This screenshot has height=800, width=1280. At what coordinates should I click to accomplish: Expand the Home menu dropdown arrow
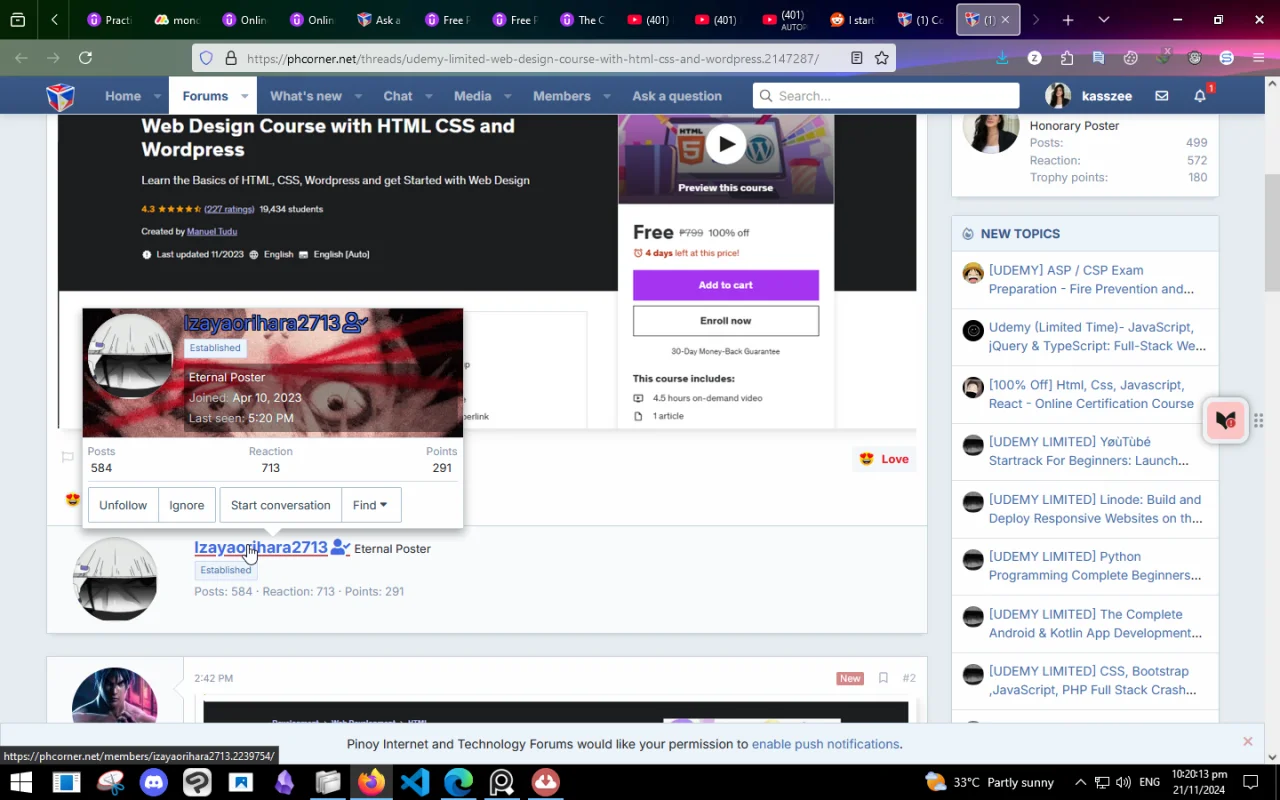point(157,96)
